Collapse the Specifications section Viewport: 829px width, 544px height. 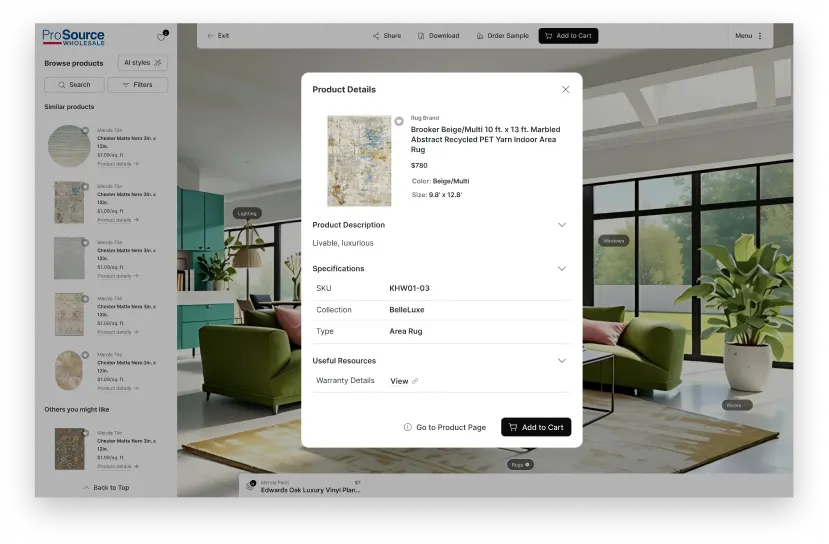point(562,269)
